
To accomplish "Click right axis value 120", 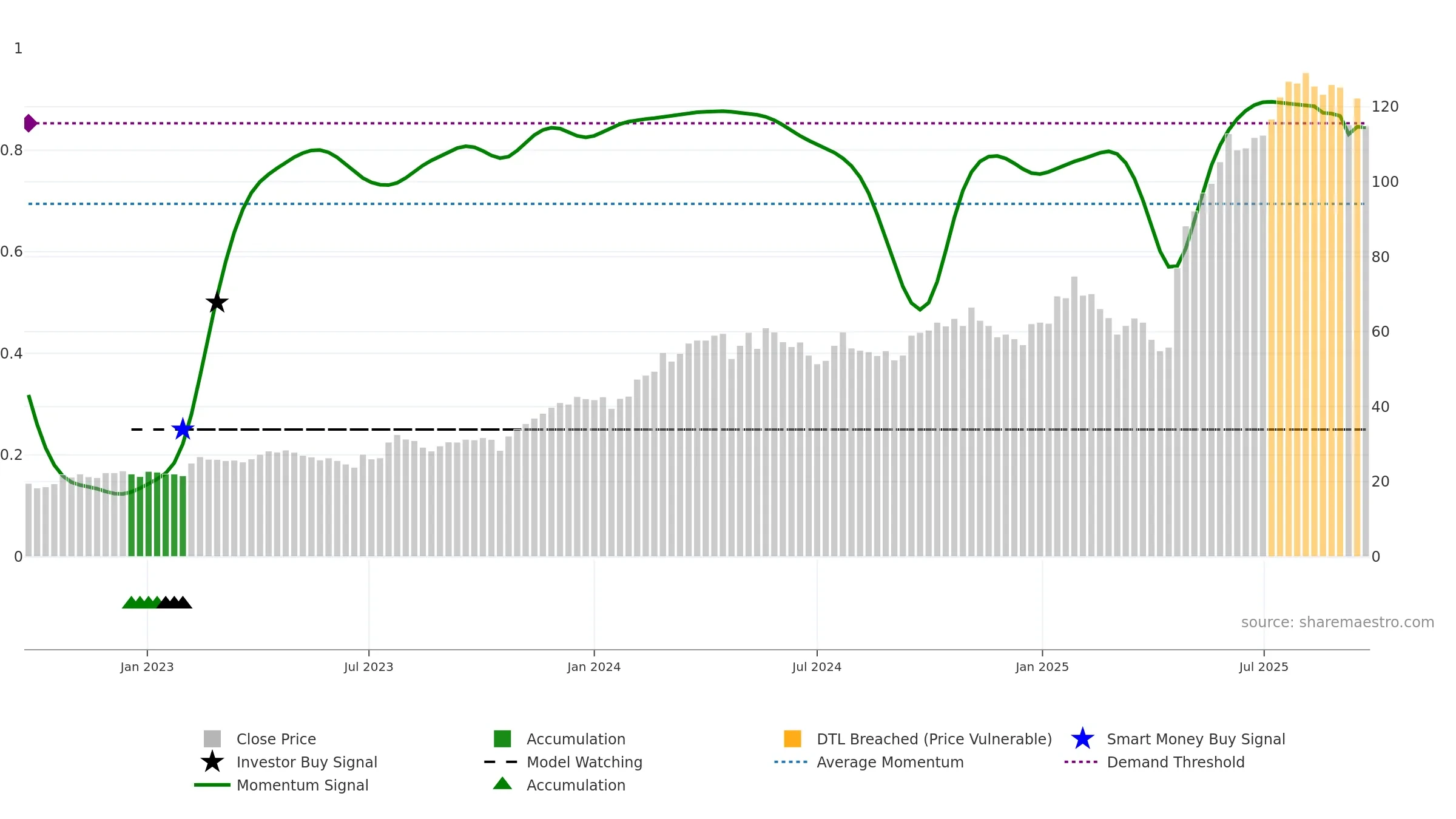I will click(1385, 107).
